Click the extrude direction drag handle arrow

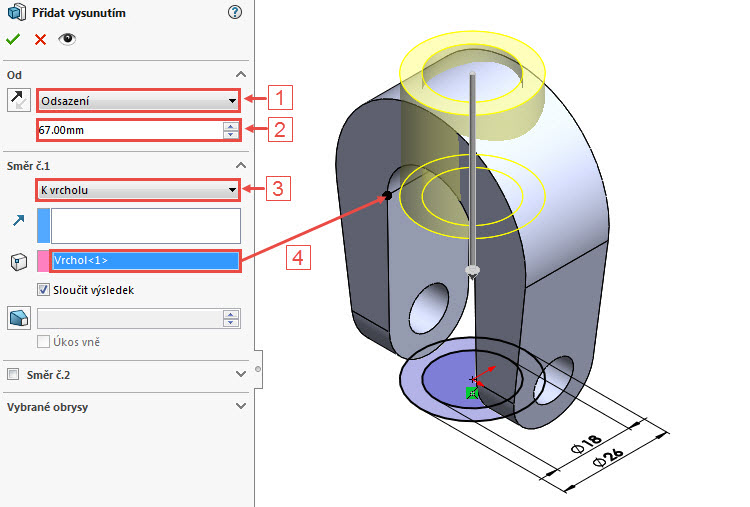tap(472, 273)
